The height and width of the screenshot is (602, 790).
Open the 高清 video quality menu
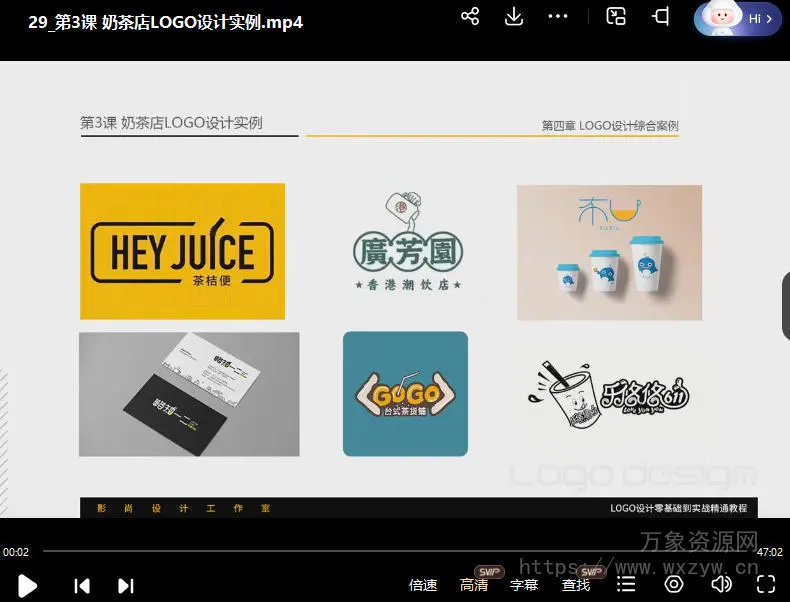point(474,585)
